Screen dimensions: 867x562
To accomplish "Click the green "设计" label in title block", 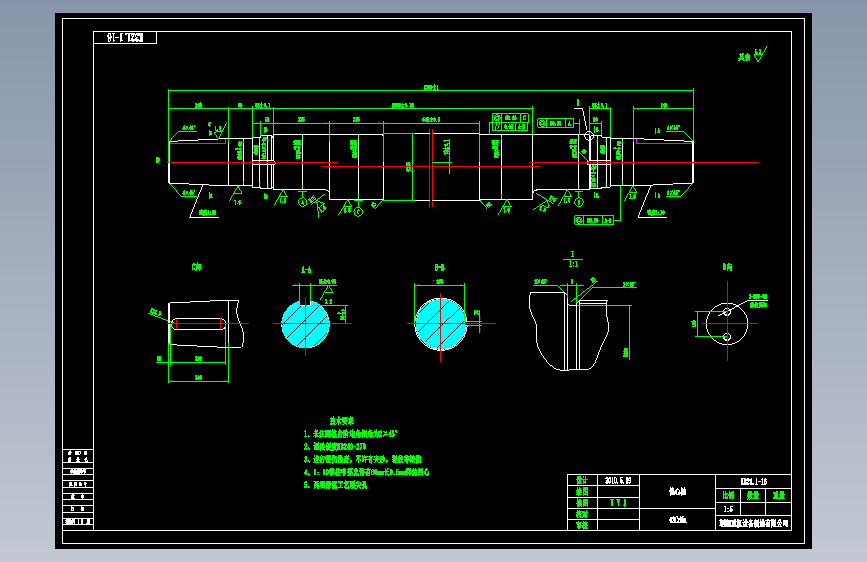I will pos(582,480).
